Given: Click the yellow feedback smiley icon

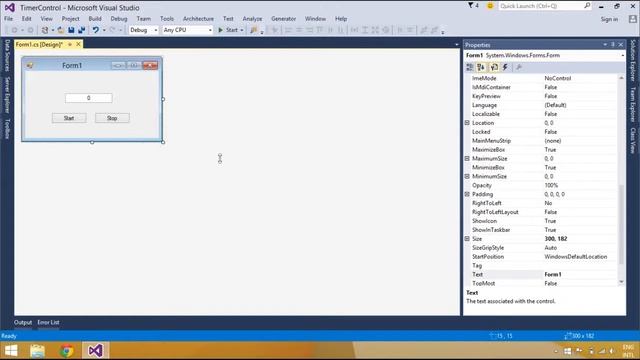Looking at the screenshot, I should (490, 6).
